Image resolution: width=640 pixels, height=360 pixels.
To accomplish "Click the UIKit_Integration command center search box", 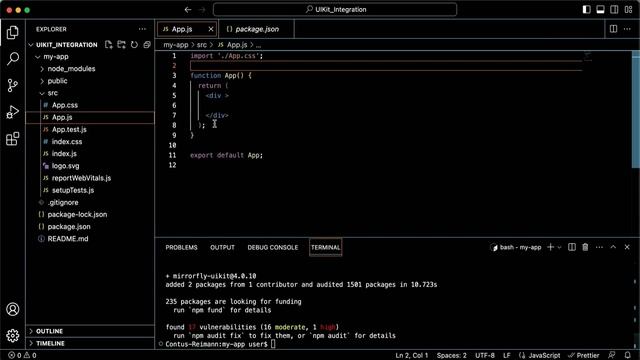I will 335,9.
